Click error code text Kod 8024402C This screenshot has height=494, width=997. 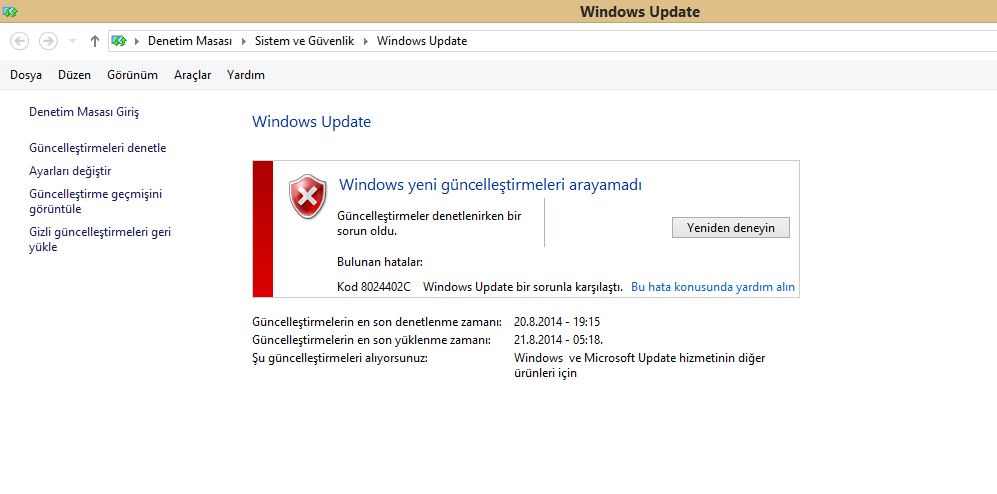pos(374,287)
